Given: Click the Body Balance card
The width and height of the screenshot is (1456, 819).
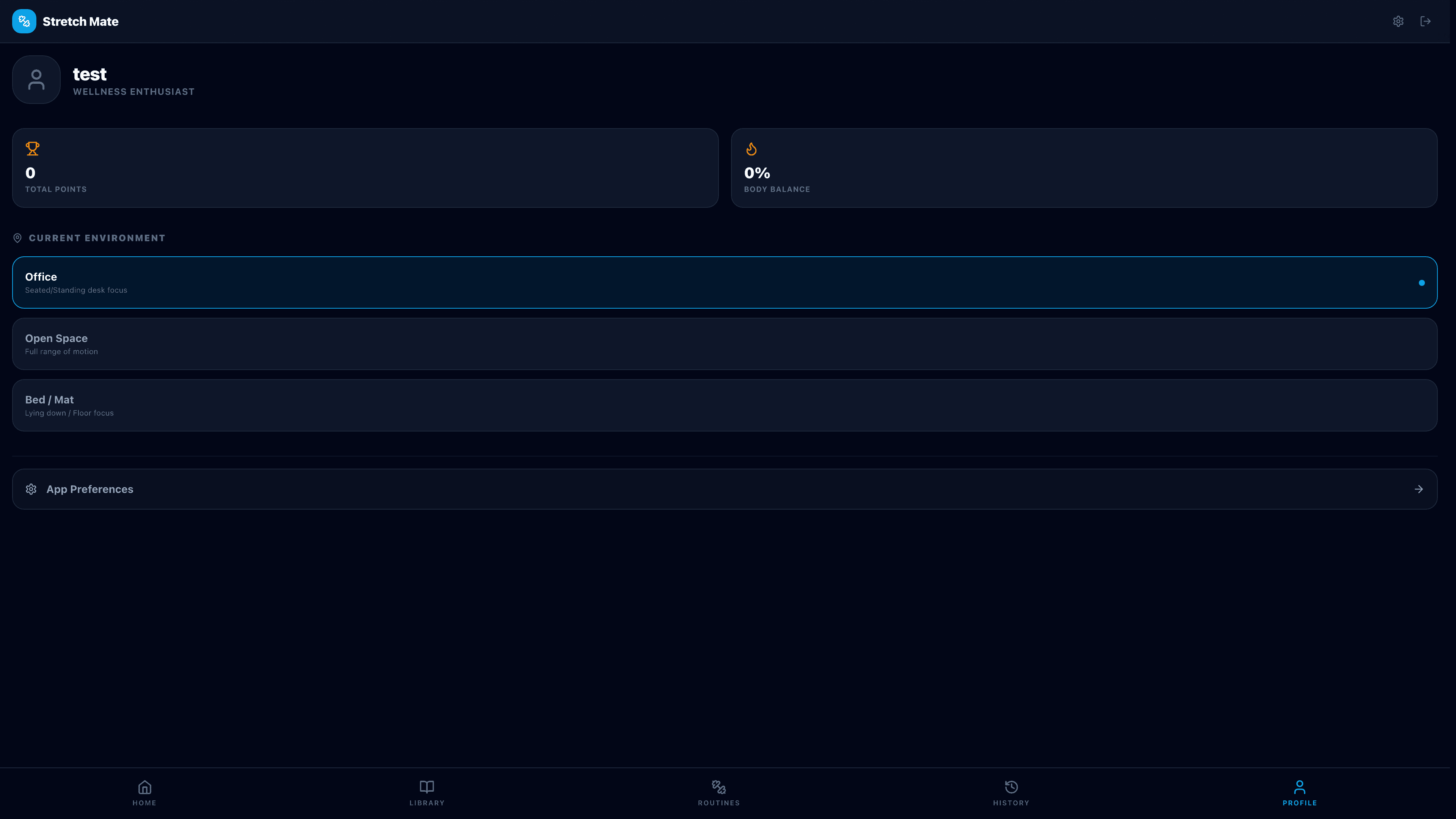Looking at the screenshot, I should [1084, 168].
